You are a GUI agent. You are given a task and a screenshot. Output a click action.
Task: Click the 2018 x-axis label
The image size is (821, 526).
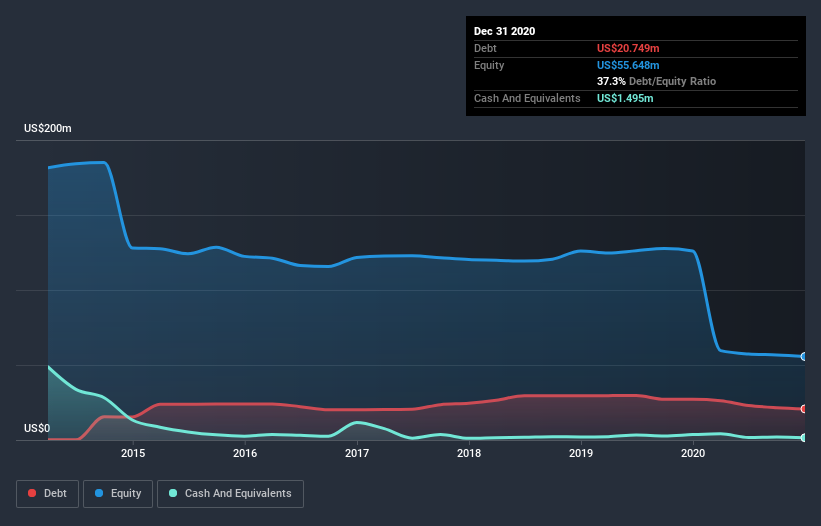pyautogui.click(x=469, y=453)
